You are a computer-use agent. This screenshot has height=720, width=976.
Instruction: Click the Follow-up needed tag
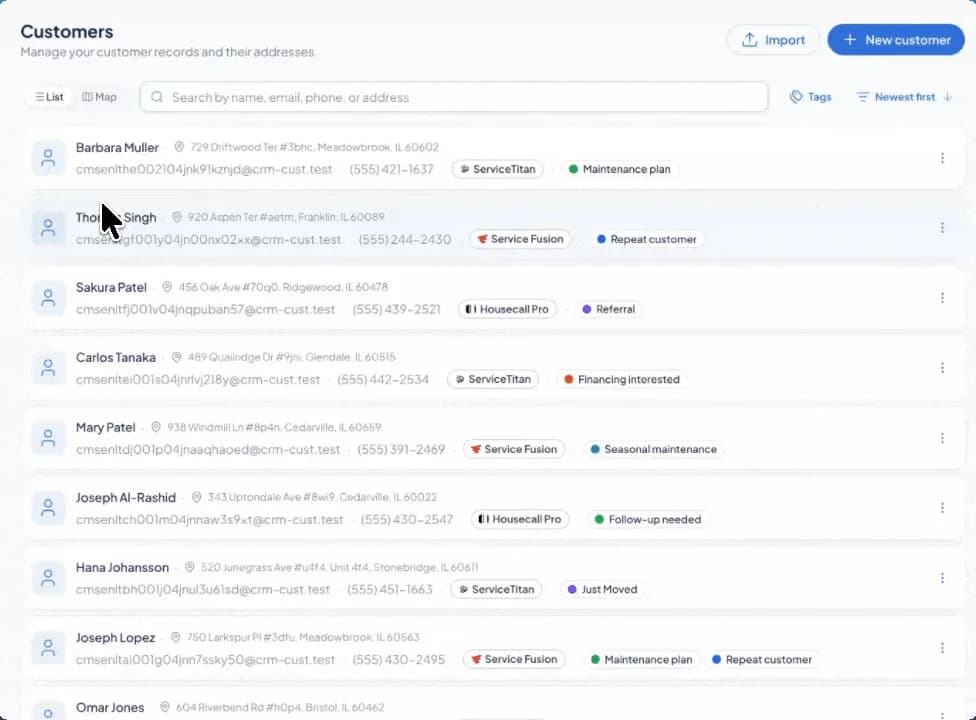[647, 519]
